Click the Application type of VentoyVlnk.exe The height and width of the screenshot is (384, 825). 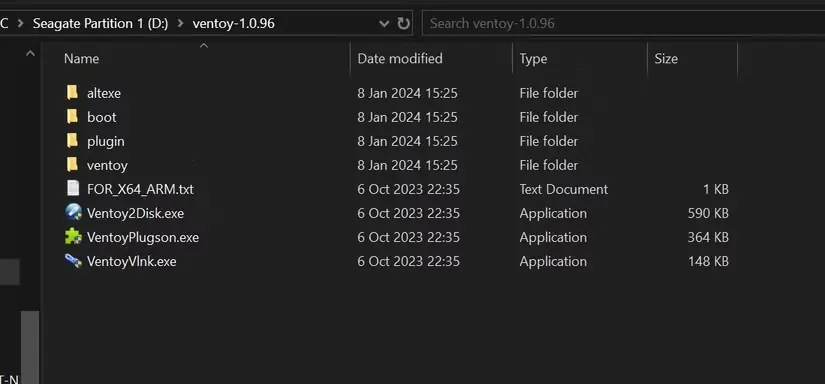coord(553,261)
